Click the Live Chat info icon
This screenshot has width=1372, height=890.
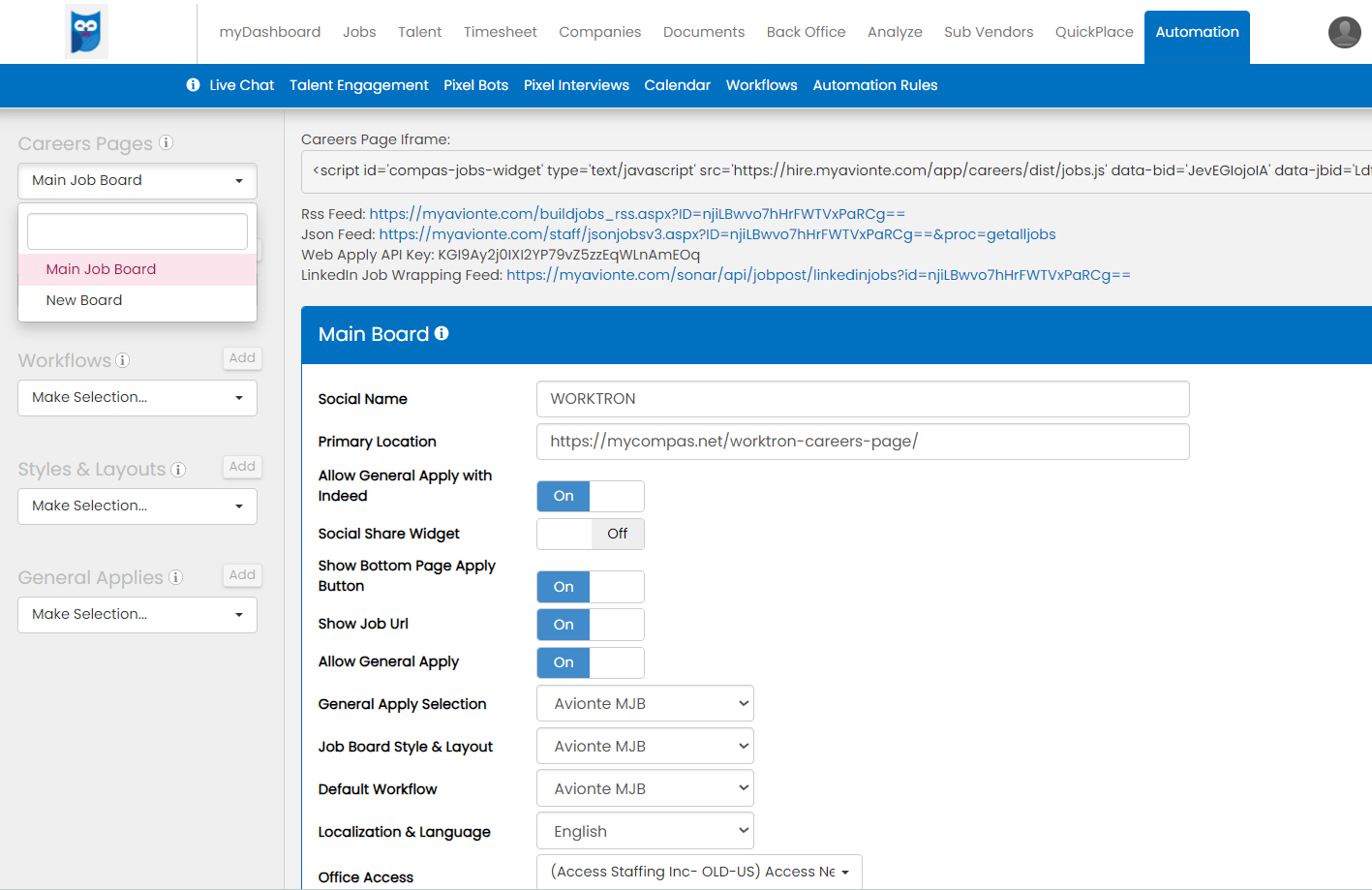coord(194,85)
